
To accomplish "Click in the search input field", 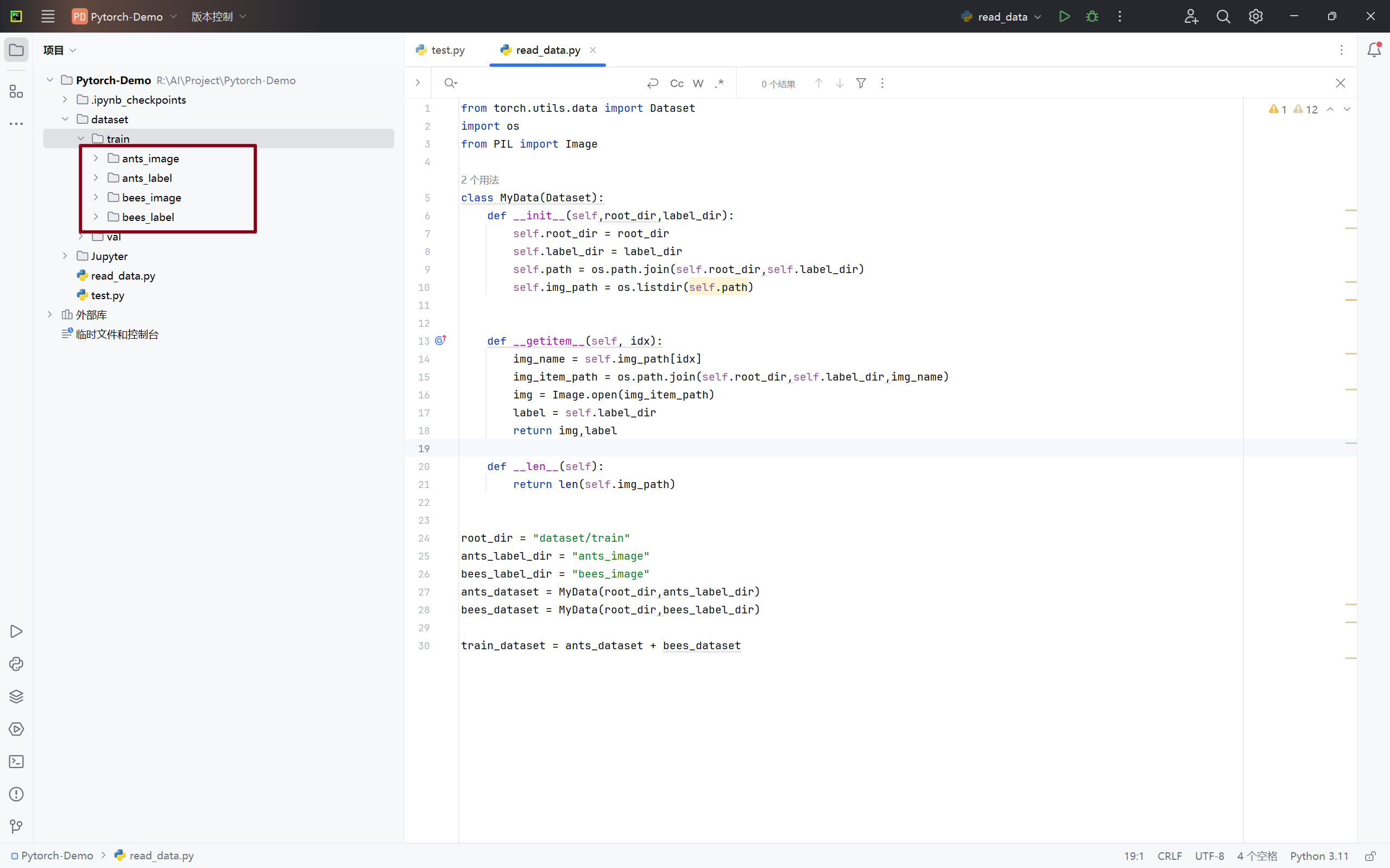I will click(x=546, y=84).
